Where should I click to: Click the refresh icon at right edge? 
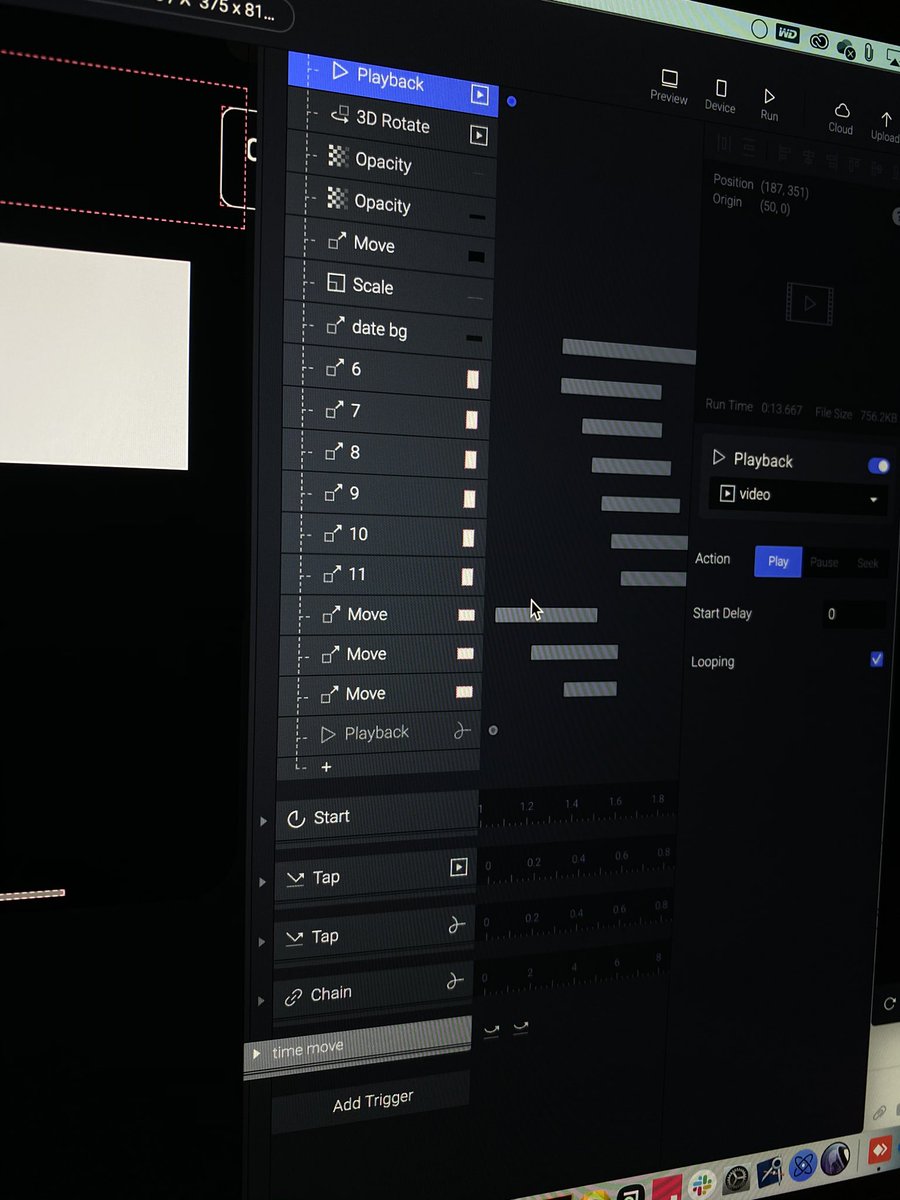[x=889, y=1003]
